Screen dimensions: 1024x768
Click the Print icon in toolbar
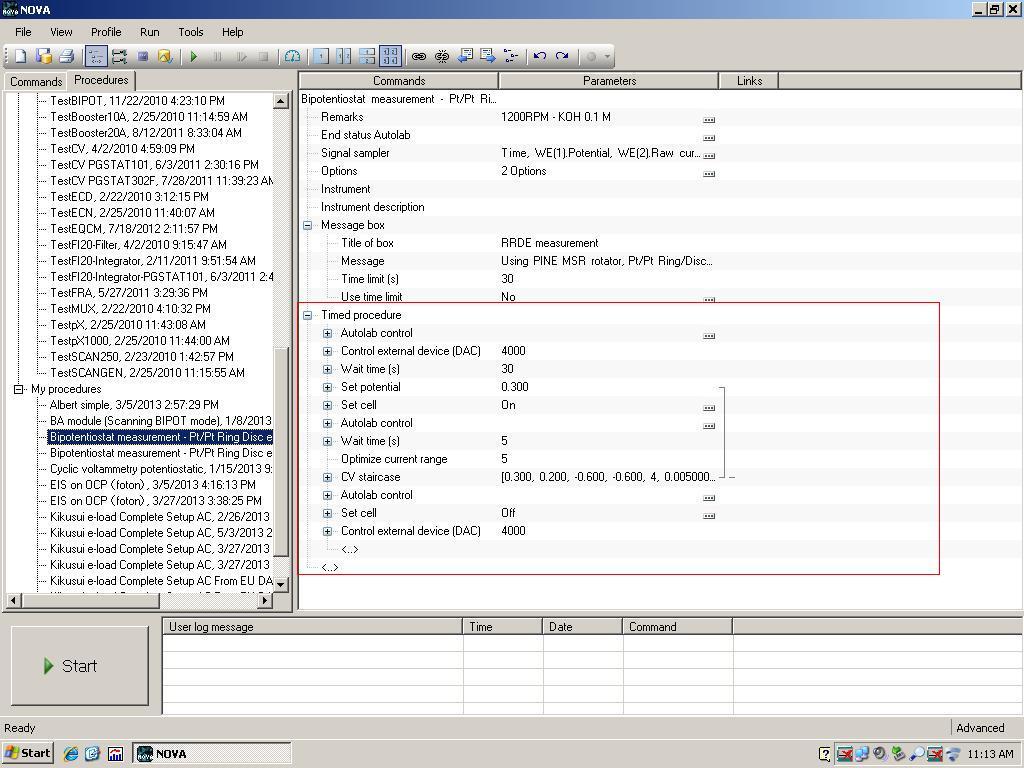pos(67,57)
